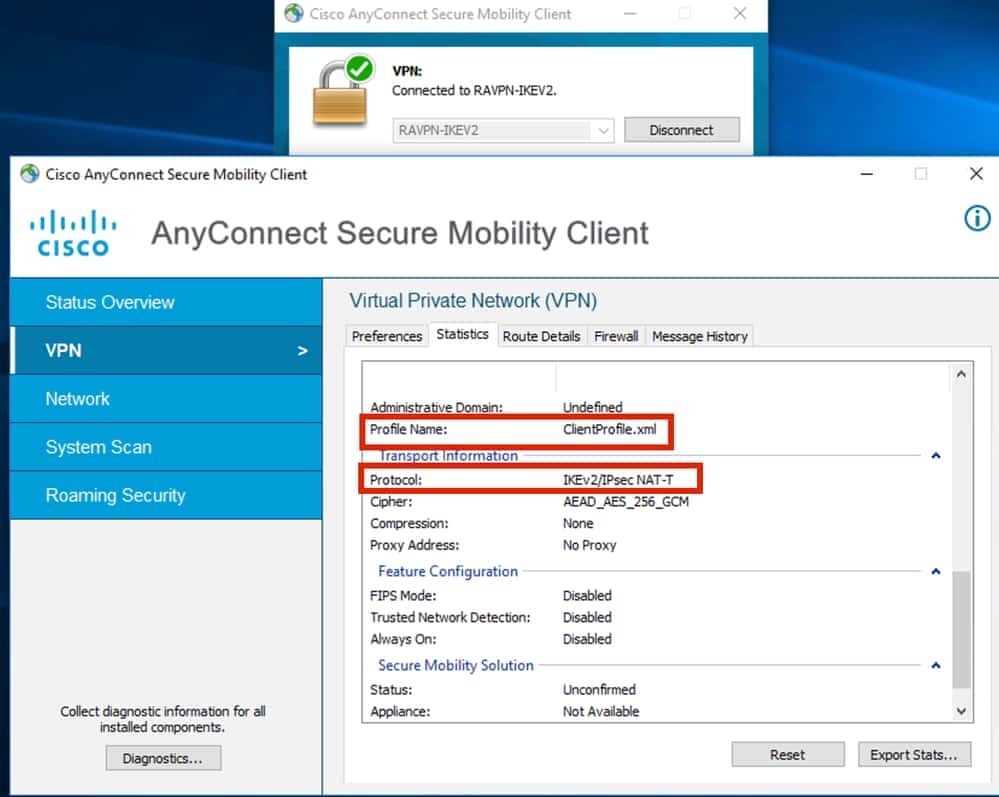Click the Virtual Private Network (VPN) heading
This screenshot has width=999, height=797.
[x=473, y=301]
